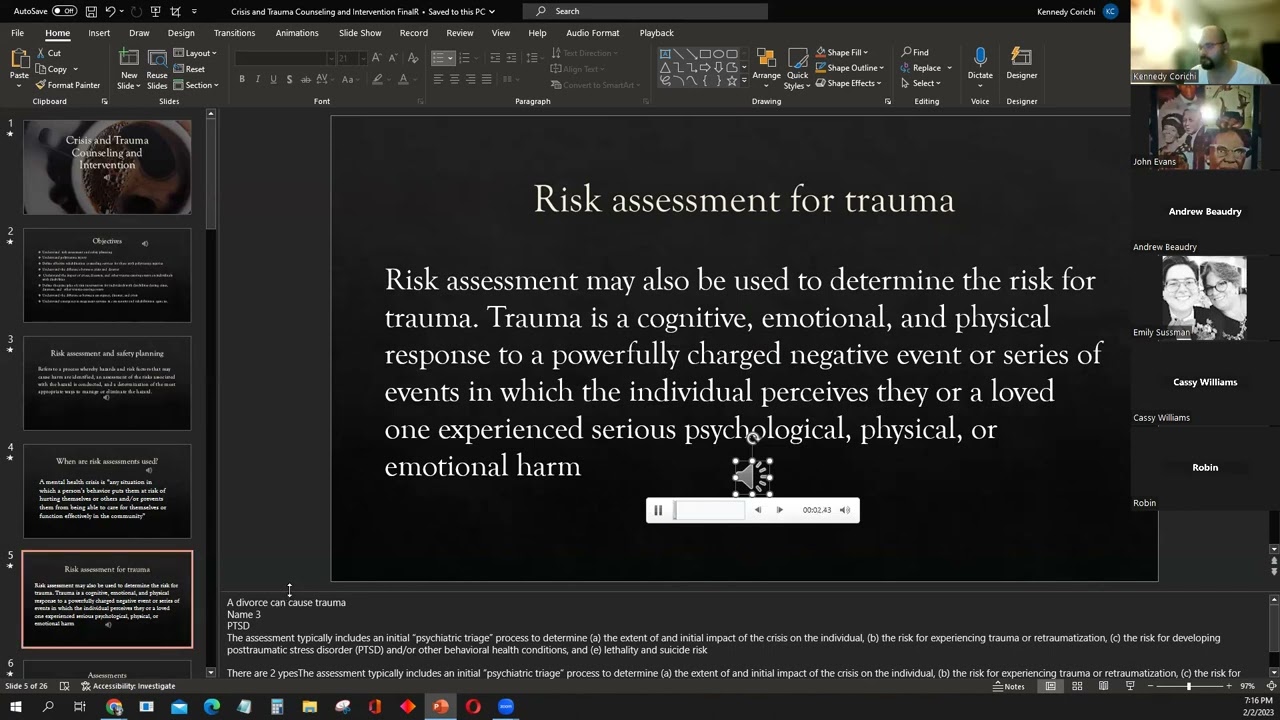Toggle Bold formatting
Viewport: 1280px width, 720px height.
pos(242,79)
